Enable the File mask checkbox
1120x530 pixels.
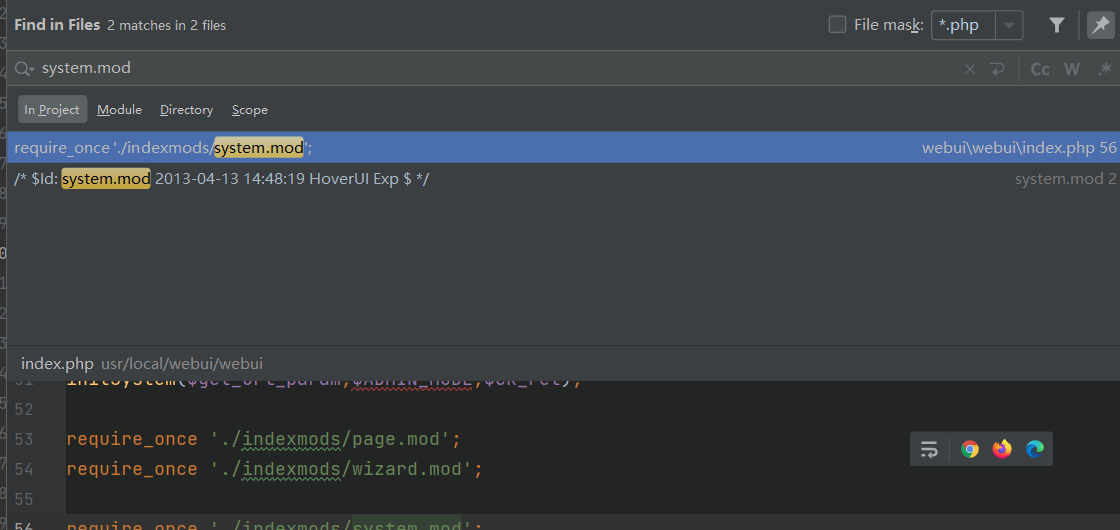[x=837, y=25]
